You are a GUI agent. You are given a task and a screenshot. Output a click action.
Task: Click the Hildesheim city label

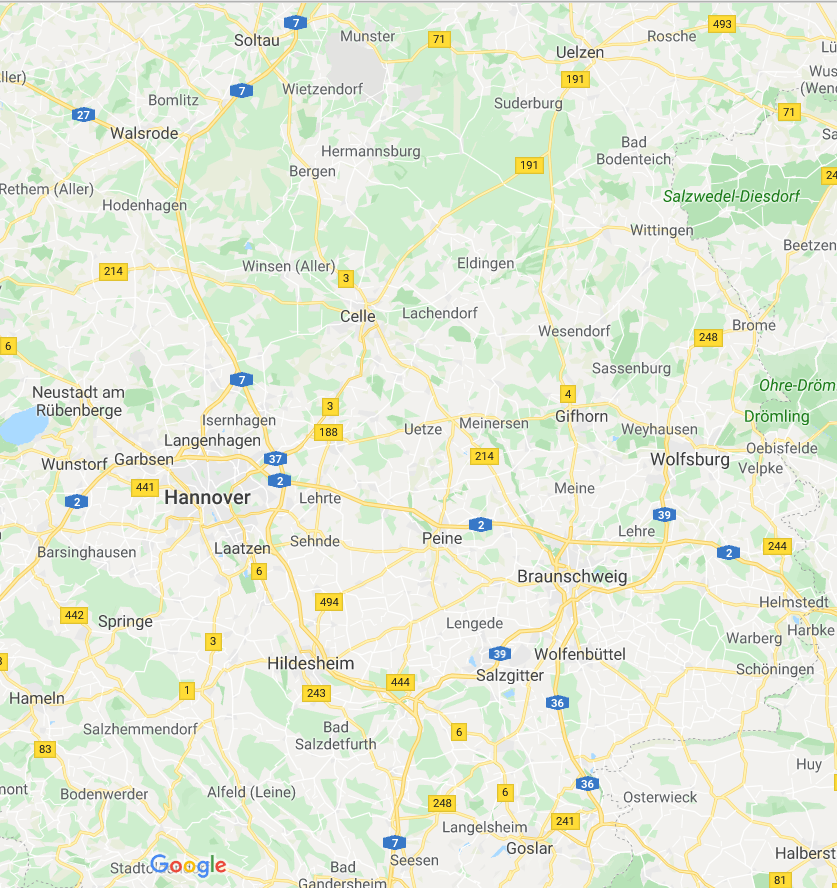click(x=310, y=663)
